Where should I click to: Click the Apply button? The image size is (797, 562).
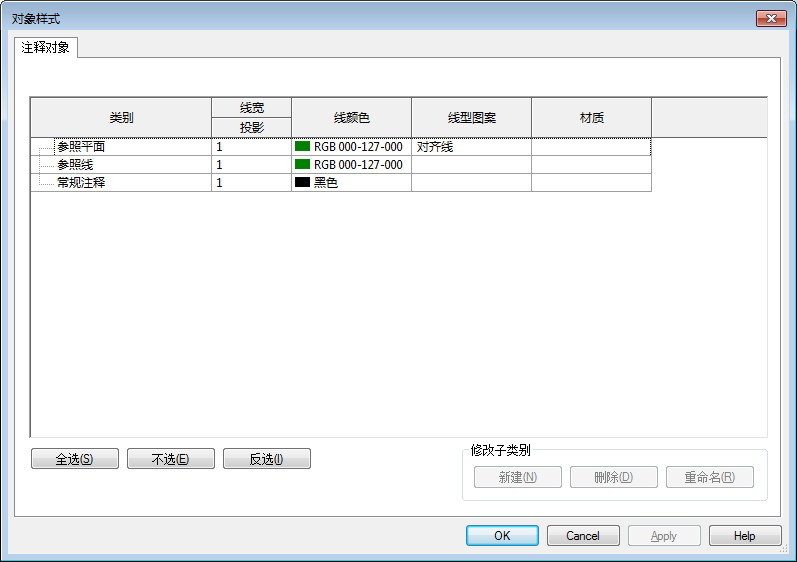[x=664, y=536]
